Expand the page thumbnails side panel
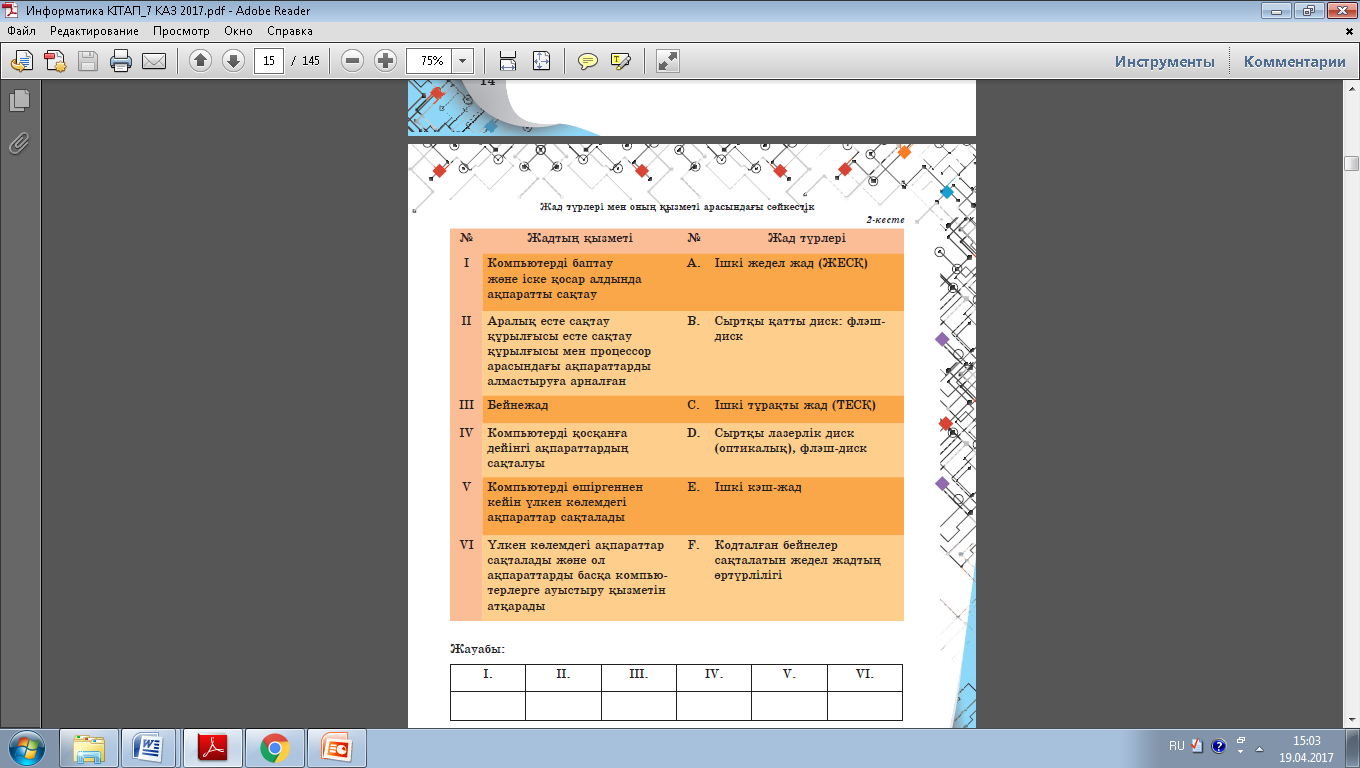Image resolution: width=1360 pixels, height=768 pixels. pyautogui.click(x=19, y=100)
